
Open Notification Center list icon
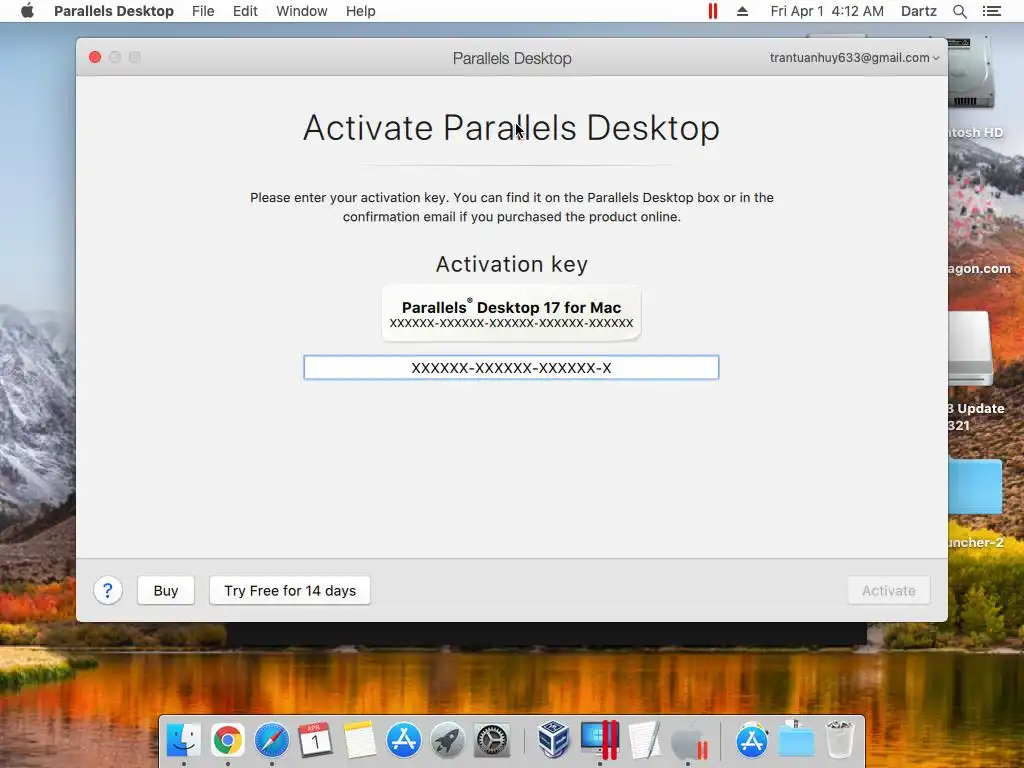(x=991, y=11)
